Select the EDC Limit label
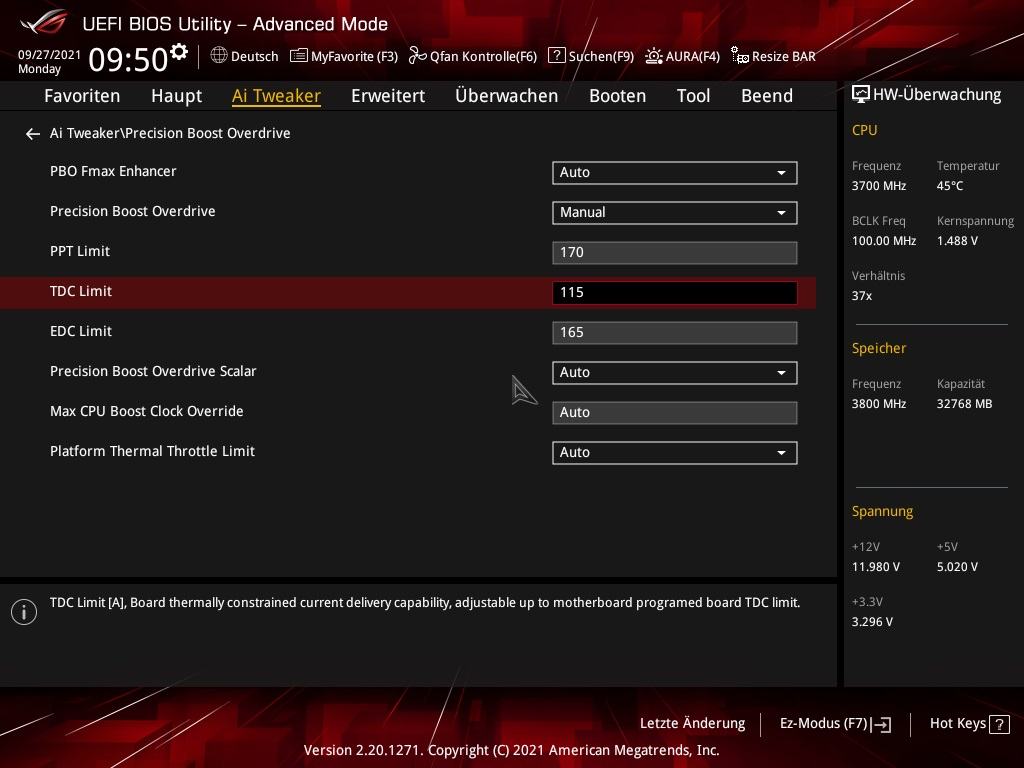Image resolution: width=1024 pixels, height=768 pixels. click(81, 331)
